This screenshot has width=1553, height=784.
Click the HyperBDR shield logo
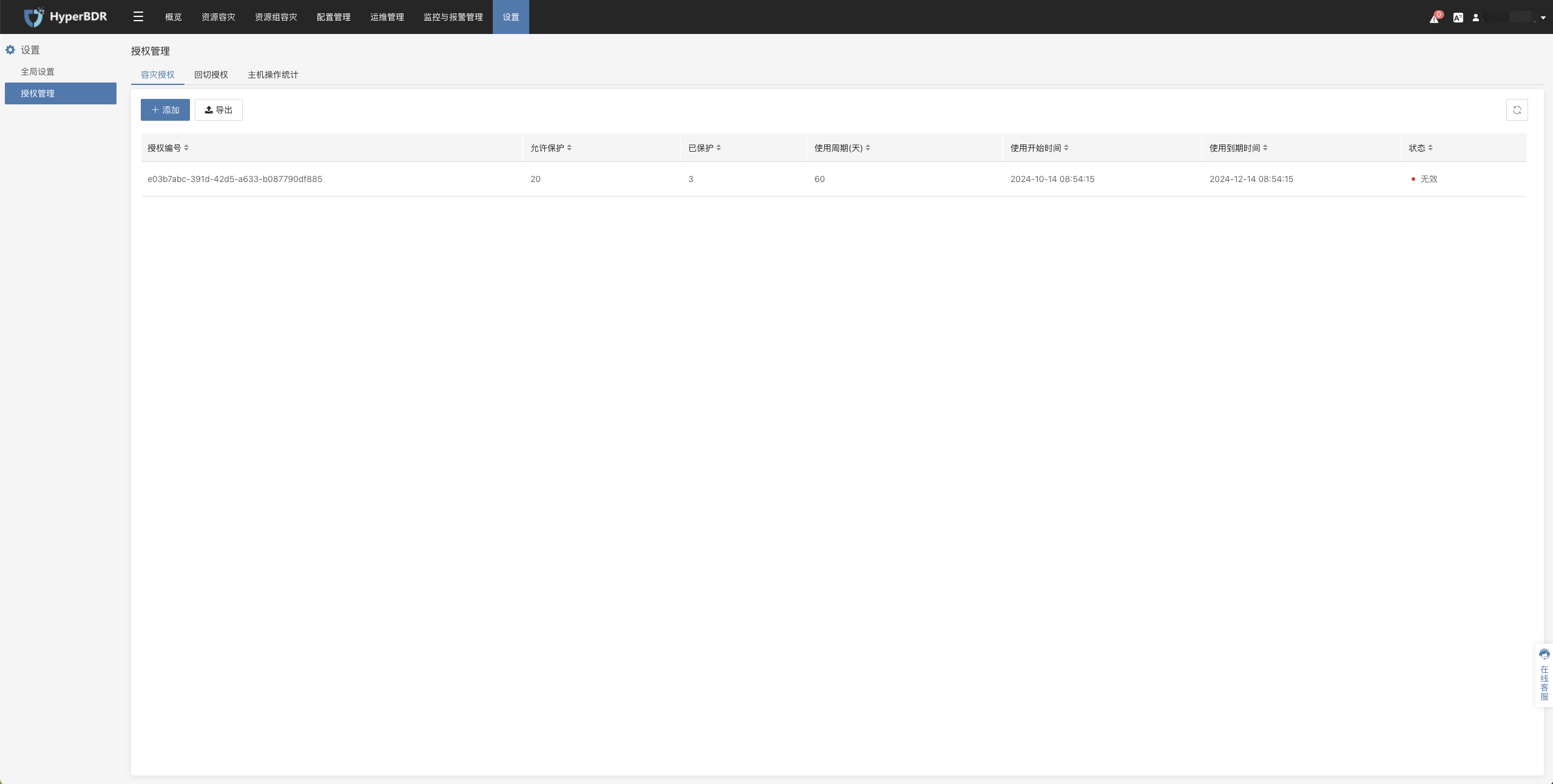tap(34, 17)
